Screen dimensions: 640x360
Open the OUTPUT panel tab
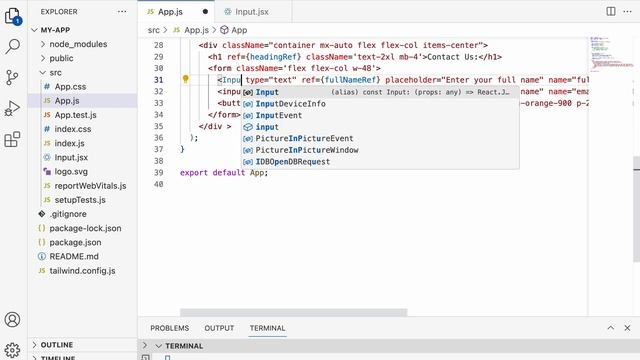[x=219, y=328]
